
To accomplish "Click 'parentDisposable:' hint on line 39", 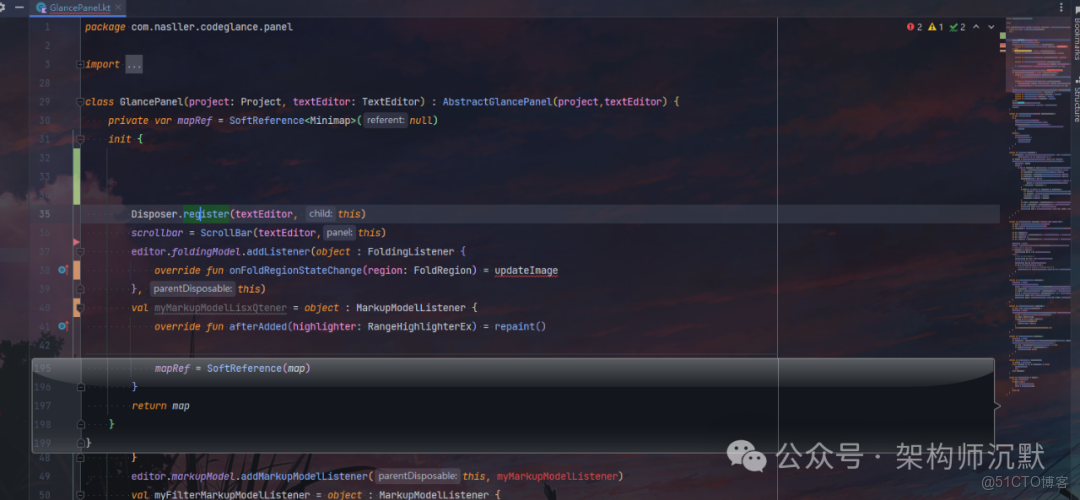I will [192, 289].
